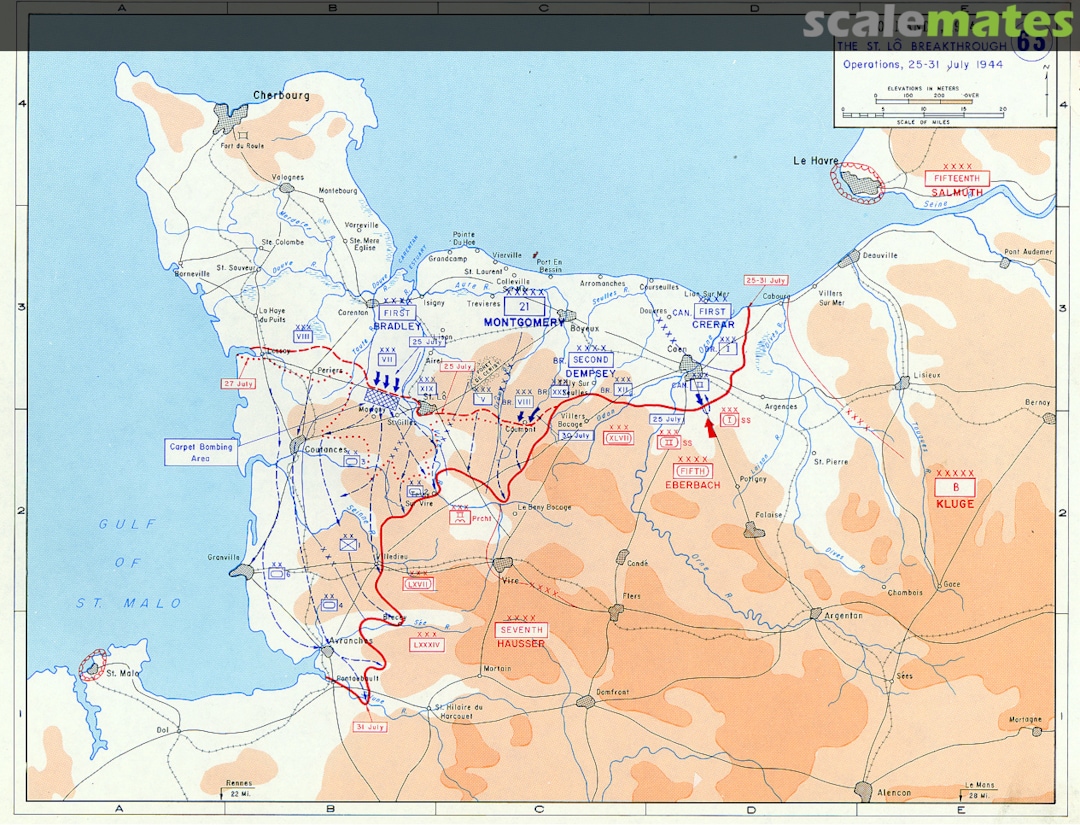The height and width of the screenshot is (825, 1080).
Task: Open the scalemates watermark logo
Action: [937, 22]
